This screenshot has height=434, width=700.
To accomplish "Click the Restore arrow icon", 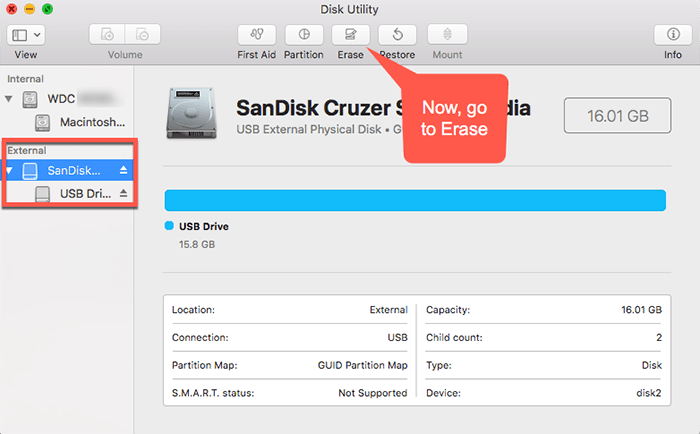I will [x=397, y=34].
